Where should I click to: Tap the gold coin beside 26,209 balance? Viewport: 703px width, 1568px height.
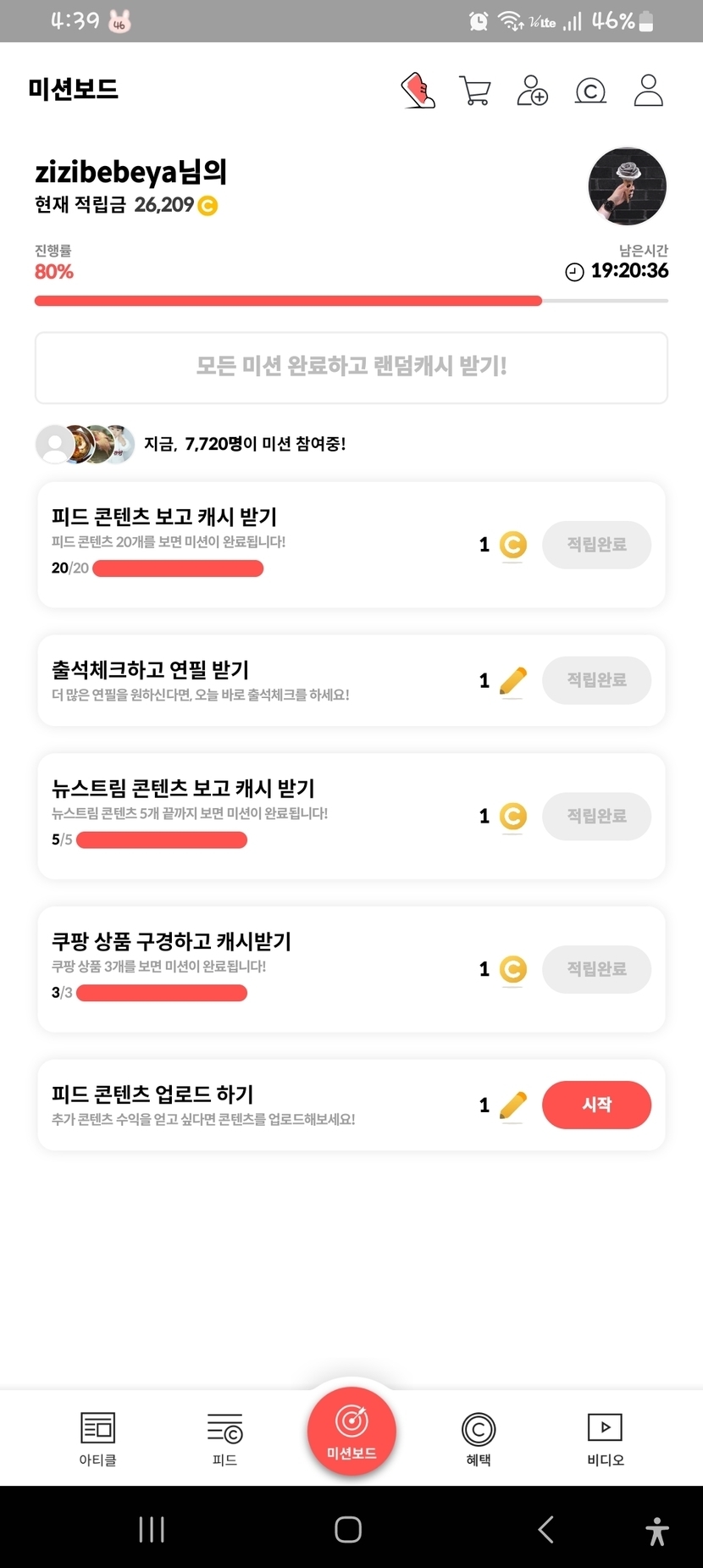pyautogui.click(x=208, y=206)
